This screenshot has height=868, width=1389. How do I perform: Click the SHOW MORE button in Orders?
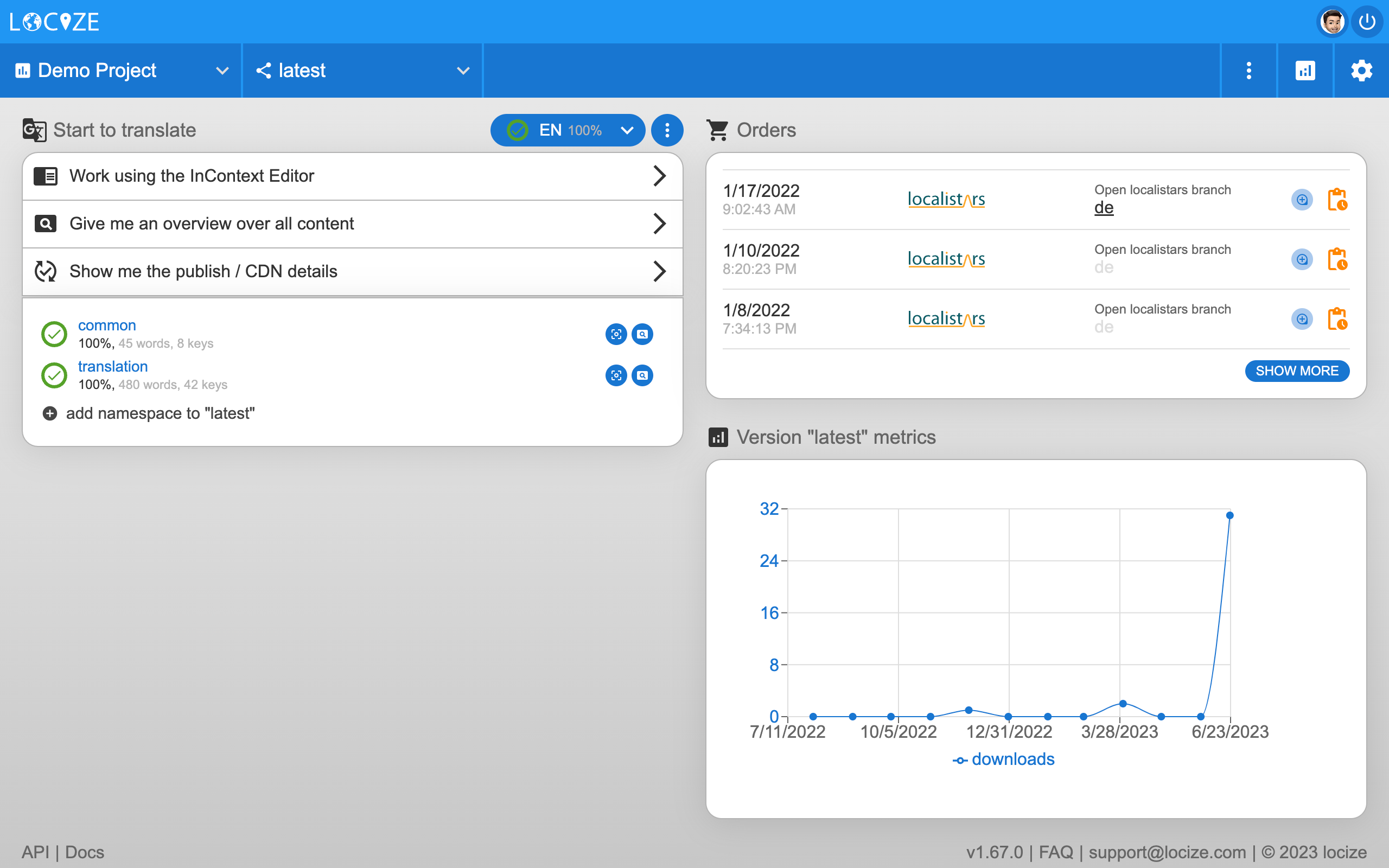pyautogui.click(x=1297, y=371)
